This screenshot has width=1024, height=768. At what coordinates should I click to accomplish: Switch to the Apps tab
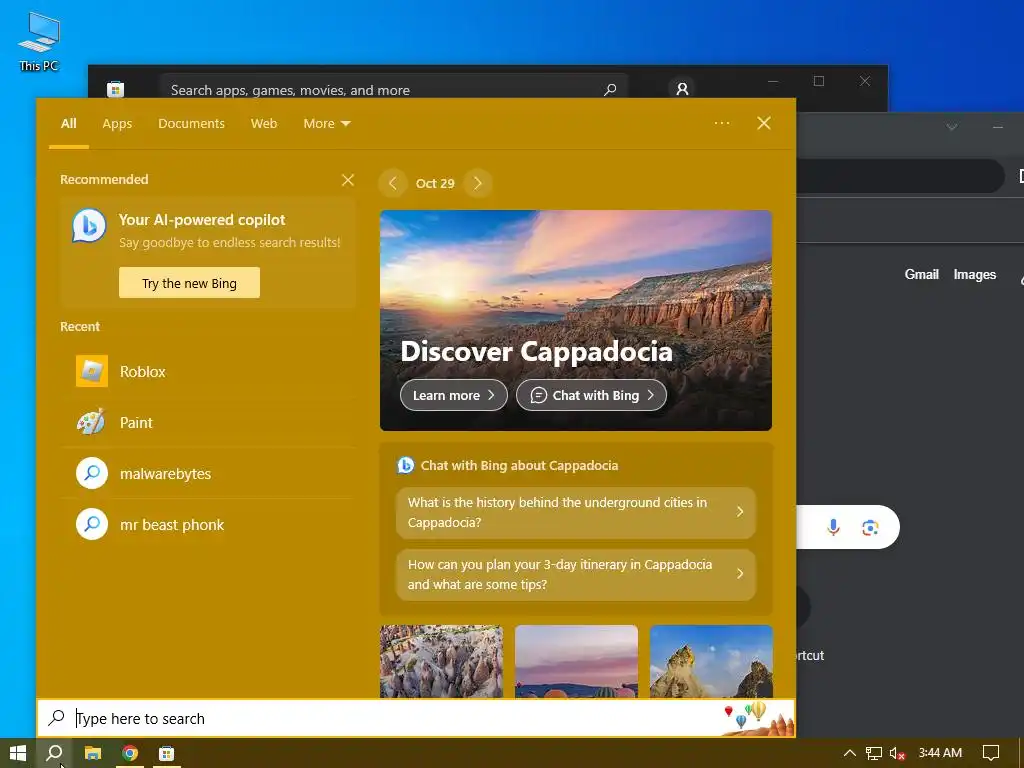click(117, 123)
